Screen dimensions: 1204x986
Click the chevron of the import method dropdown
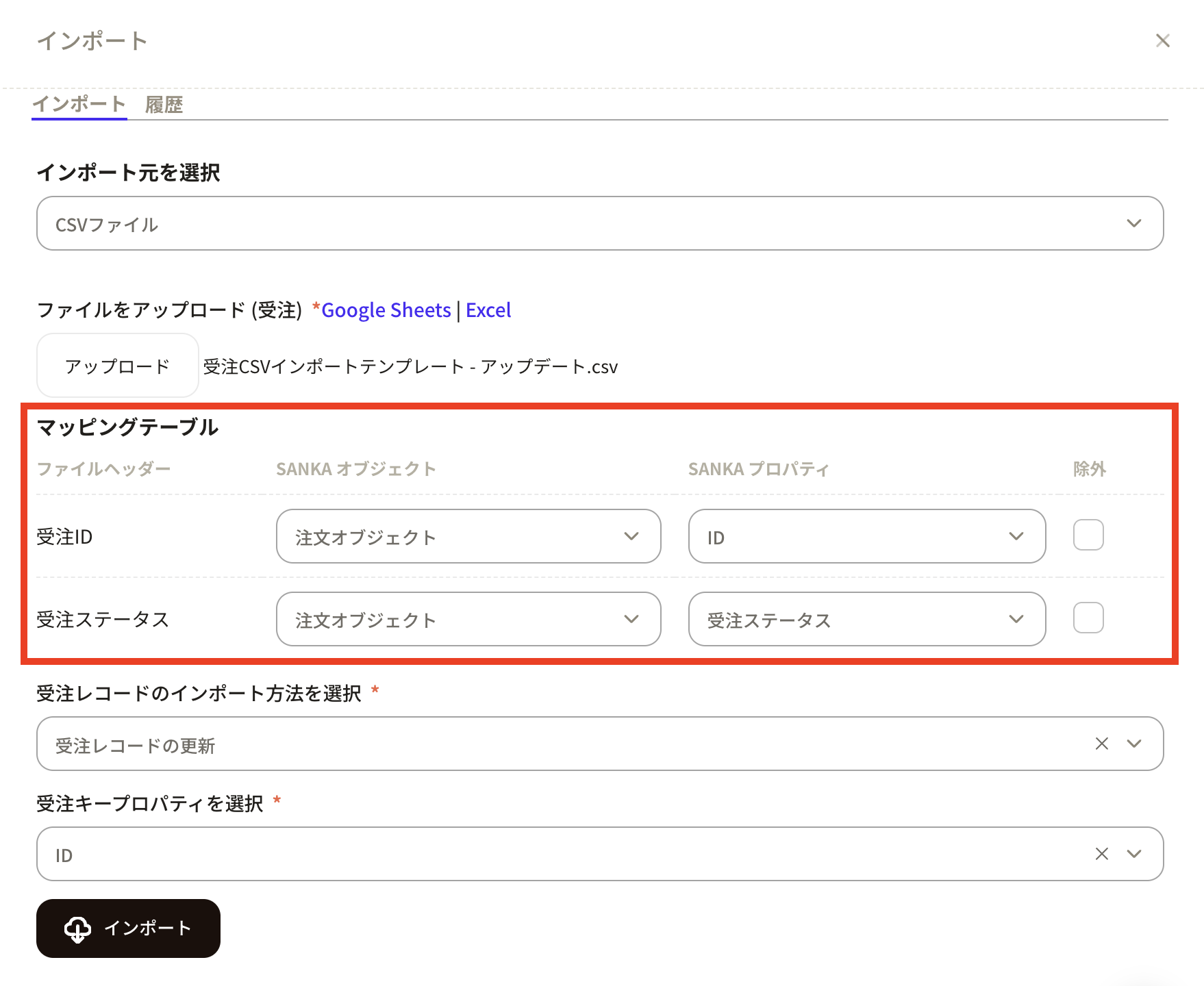(x=1134, y=744)
